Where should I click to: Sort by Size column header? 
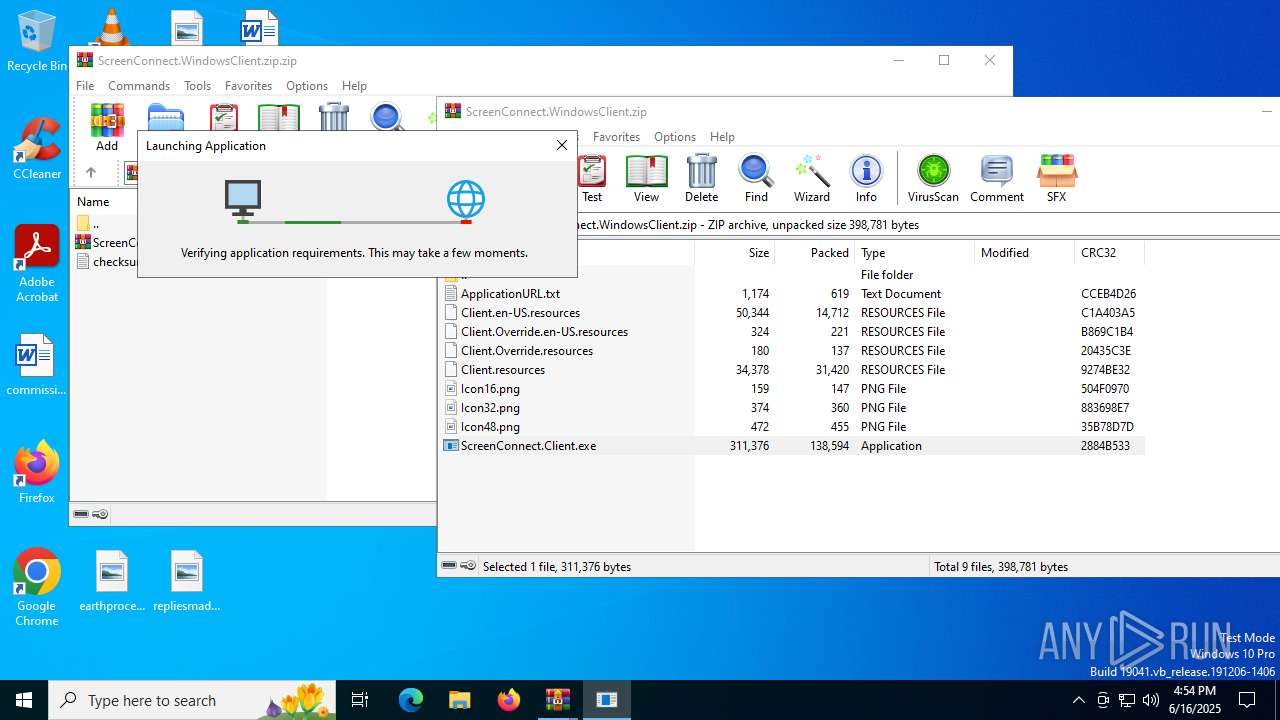click(x=734, y=253)
